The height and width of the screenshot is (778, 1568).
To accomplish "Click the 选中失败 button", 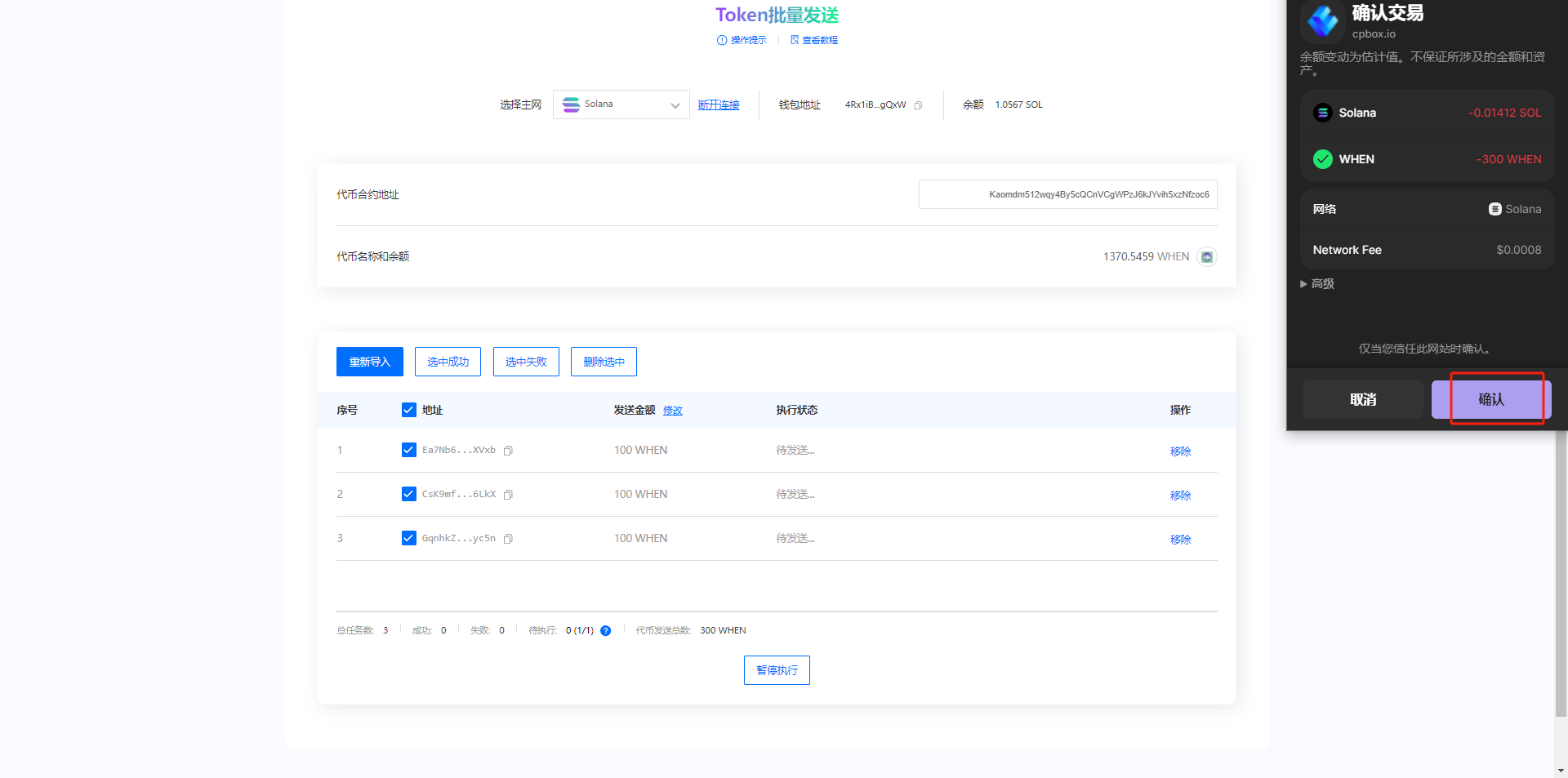I will click(526, 362).
